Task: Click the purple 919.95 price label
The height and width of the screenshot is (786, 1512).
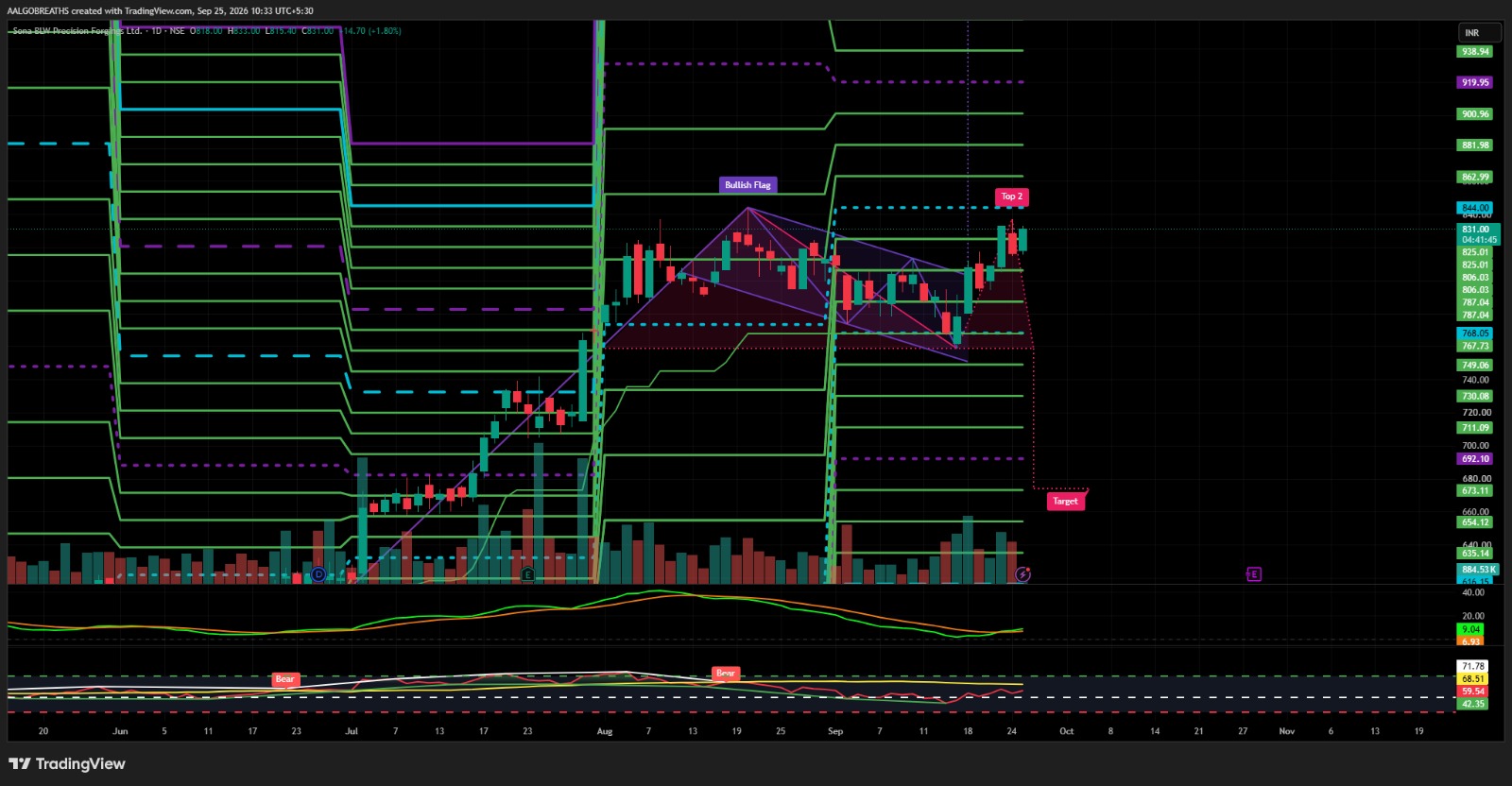Action: (1475, 83)
